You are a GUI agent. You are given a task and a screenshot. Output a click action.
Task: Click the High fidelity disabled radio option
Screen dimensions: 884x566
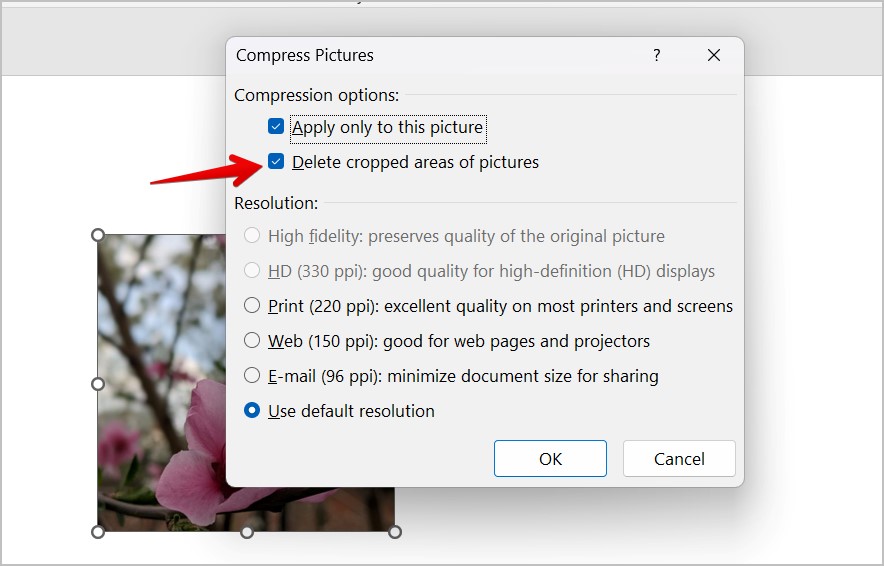[251, 236]
